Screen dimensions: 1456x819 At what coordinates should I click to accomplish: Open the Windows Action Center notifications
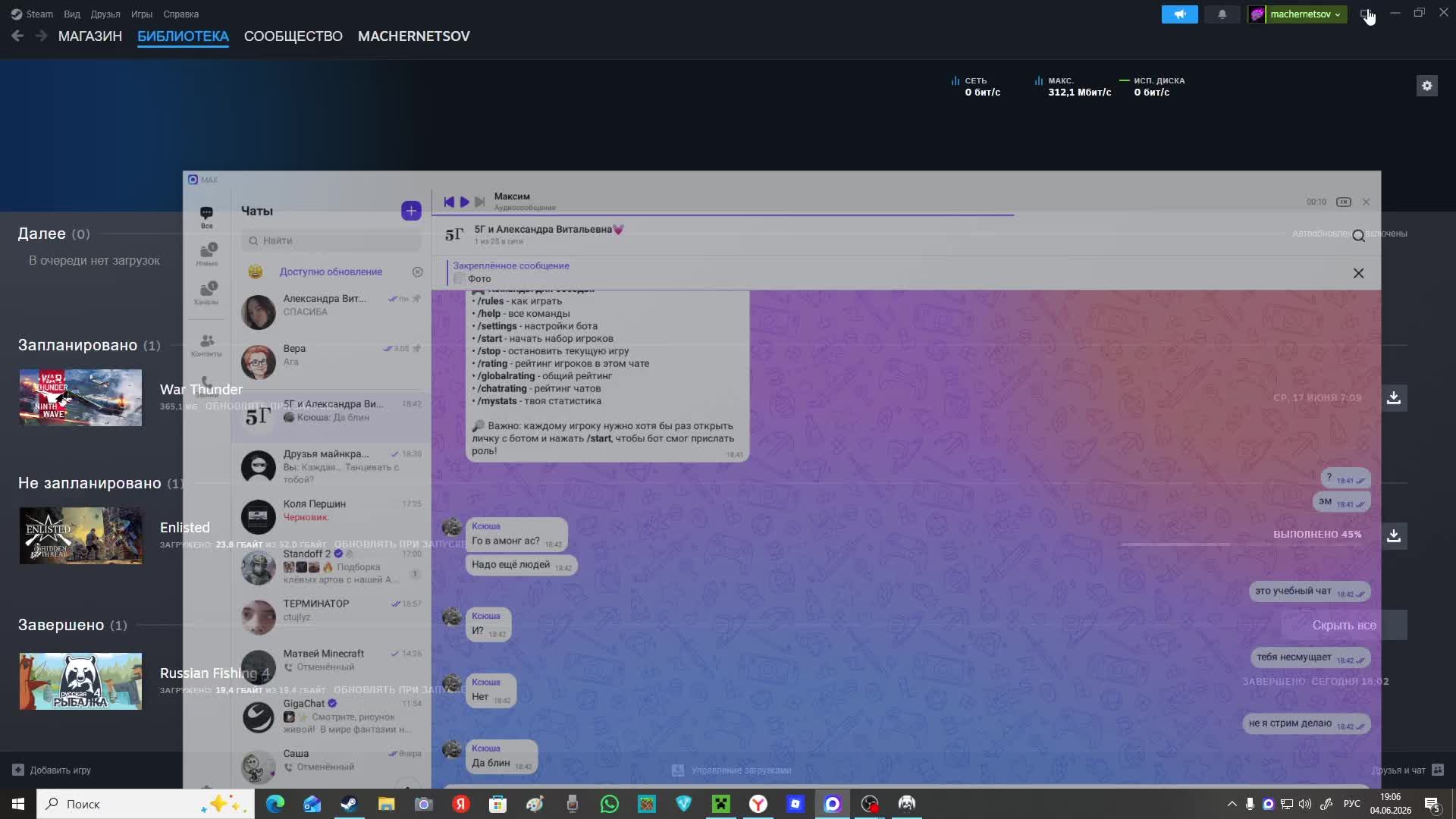(1432, 804)
